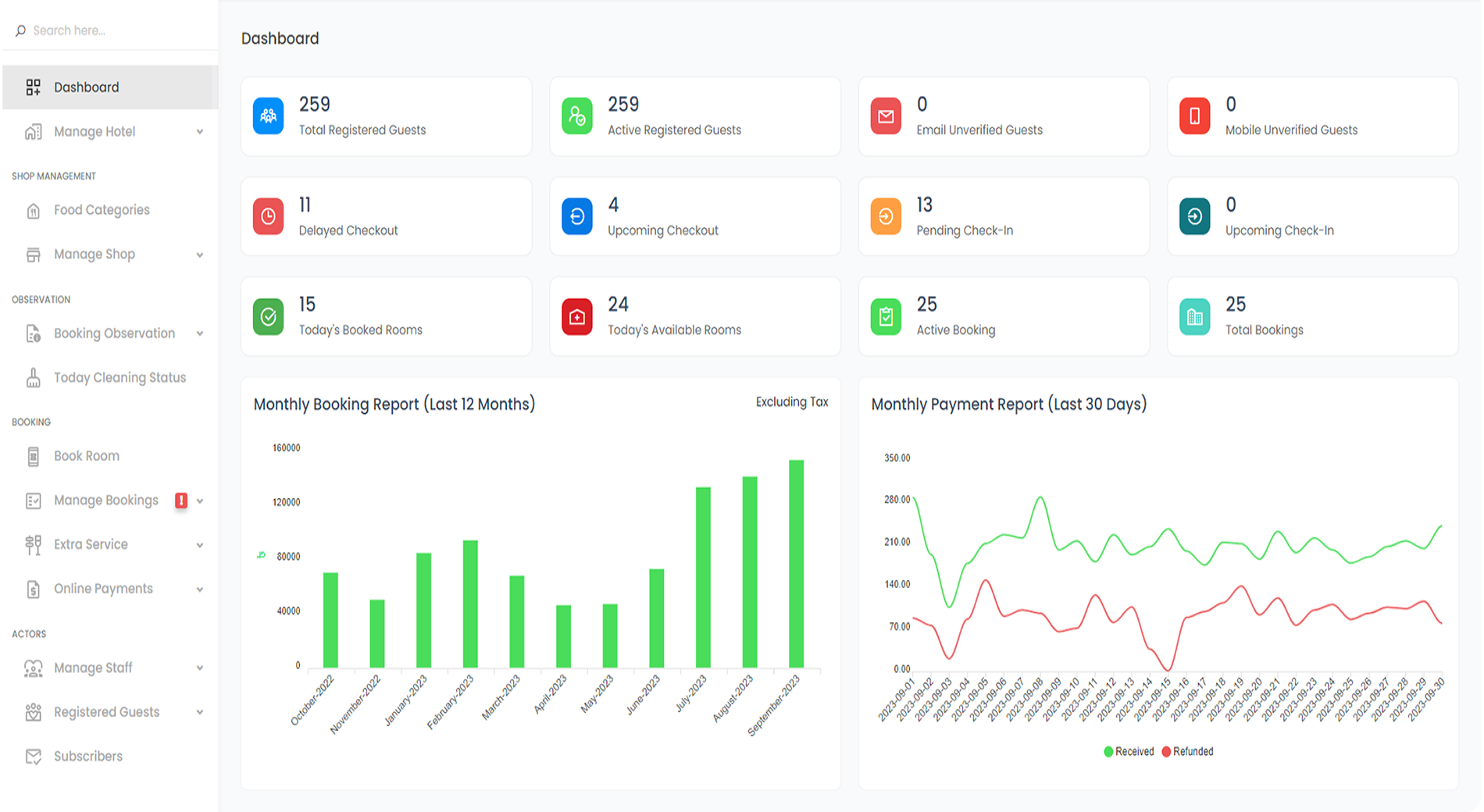Expand the Manage Hotel submenu
The height and width of the screenshot is (812, 1484).
click(x=200, y=132)
